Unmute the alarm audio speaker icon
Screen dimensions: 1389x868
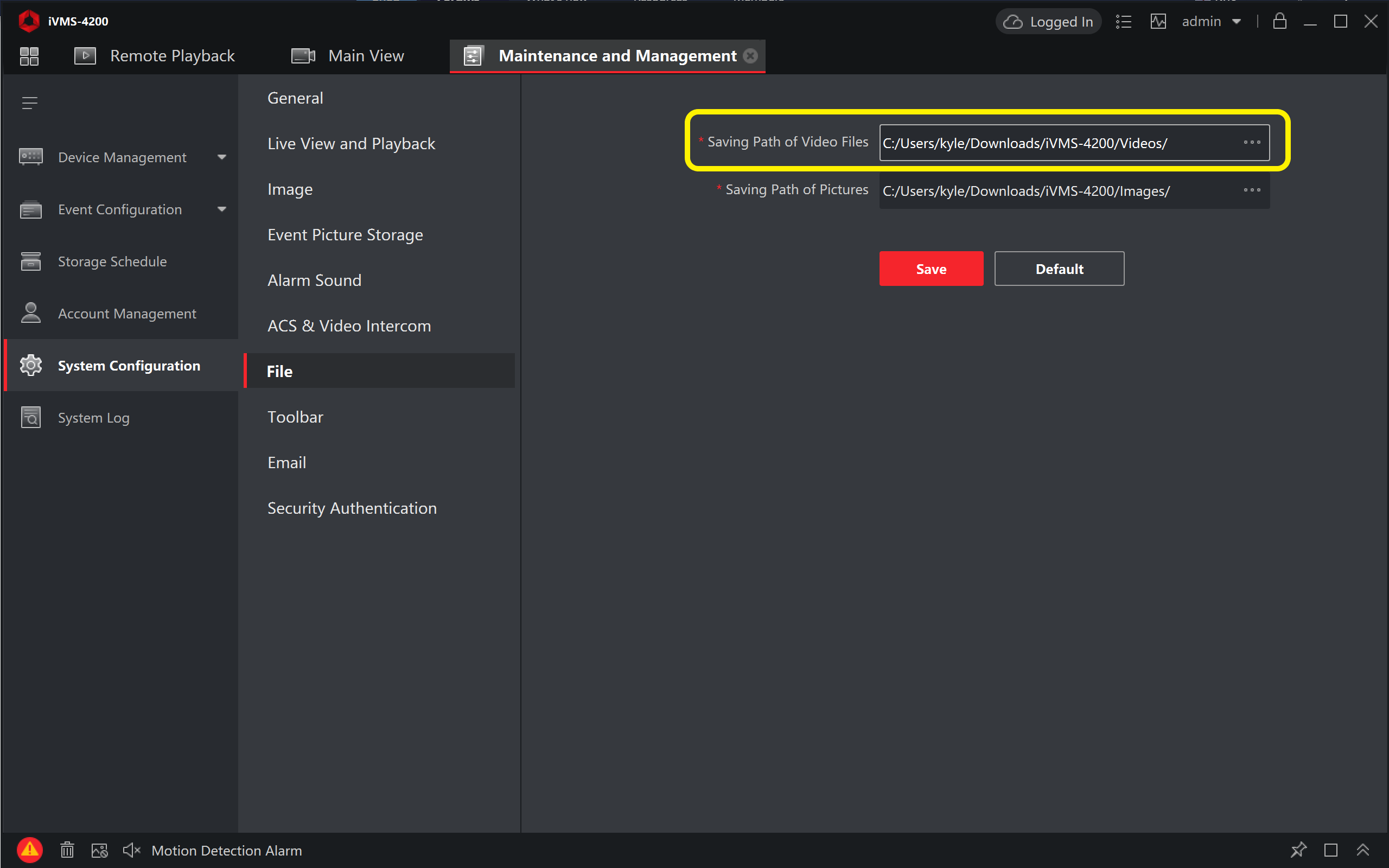point(131,850)
